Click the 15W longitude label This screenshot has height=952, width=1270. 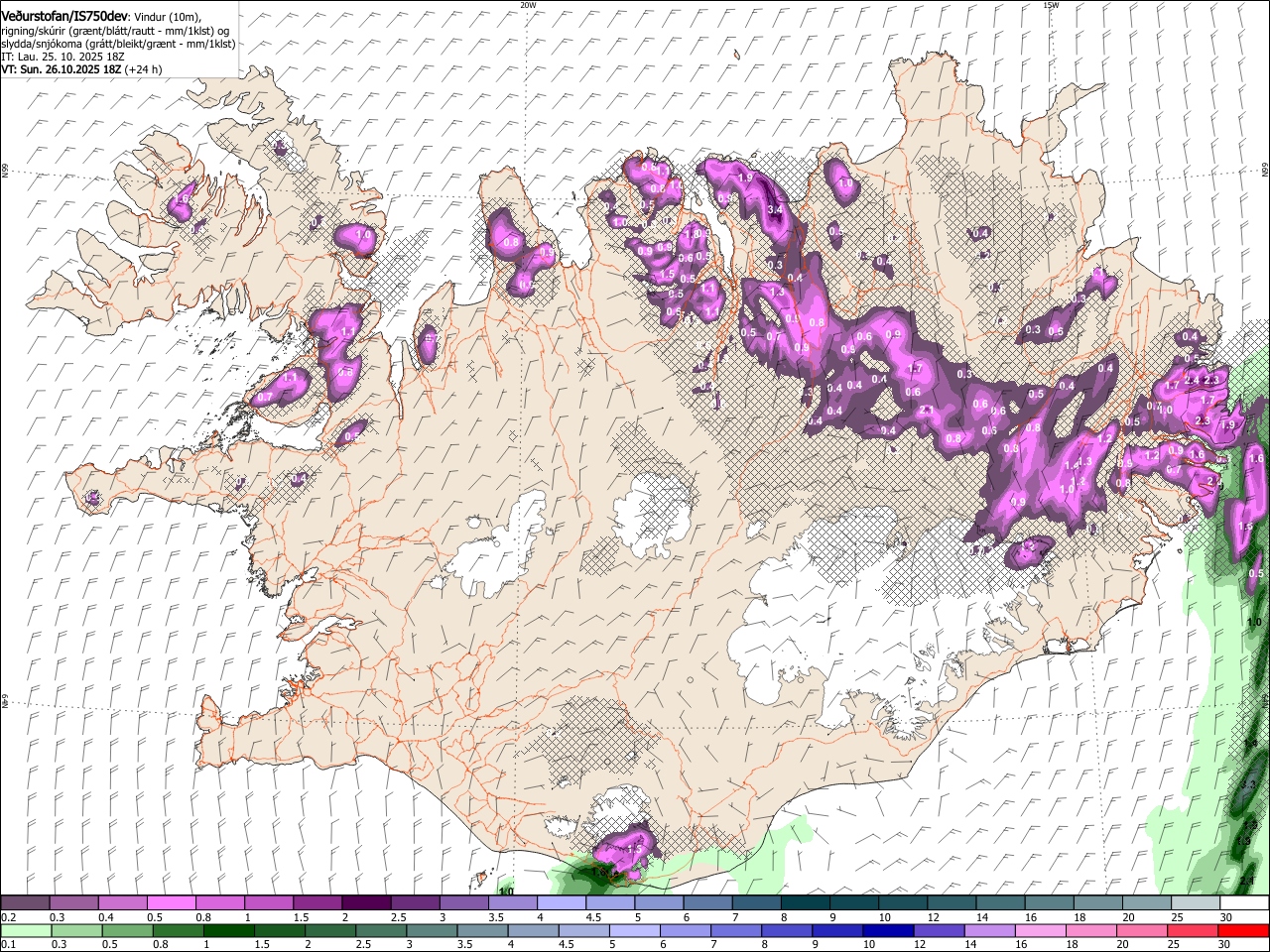1051,4
